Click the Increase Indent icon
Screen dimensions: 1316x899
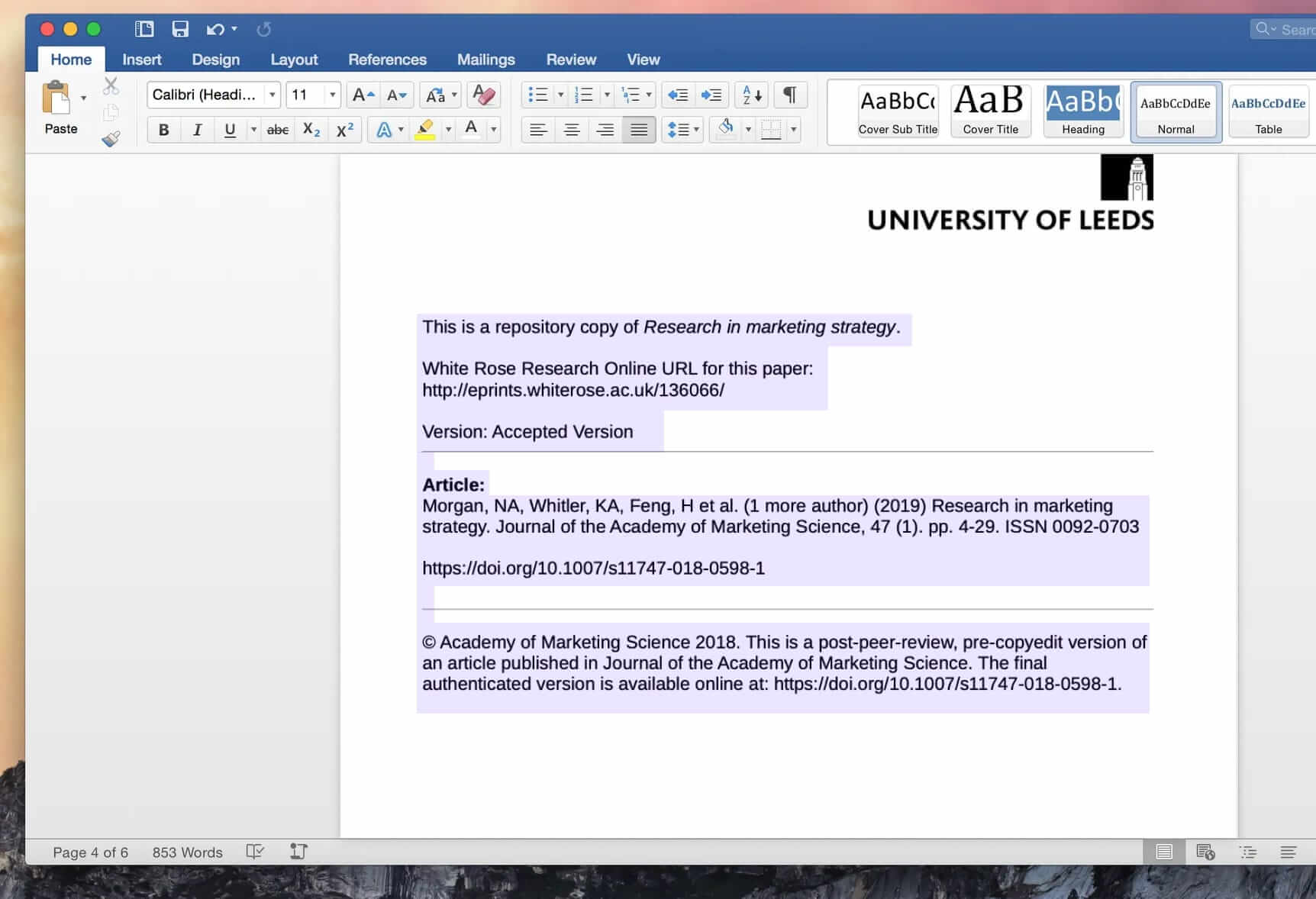tap(712, 95)
